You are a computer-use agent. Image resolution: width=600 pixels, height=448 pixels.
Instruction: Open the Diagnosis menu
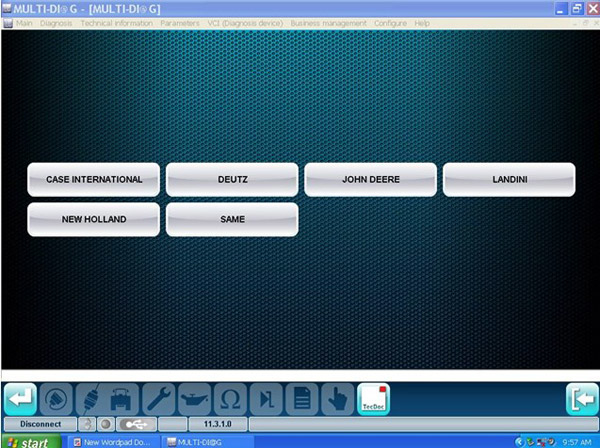57,22
